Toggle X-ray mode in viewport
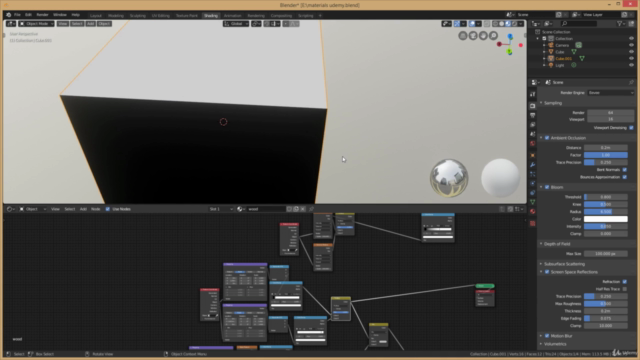This screenshot has height=360, width=640. [x=487, y=24]
